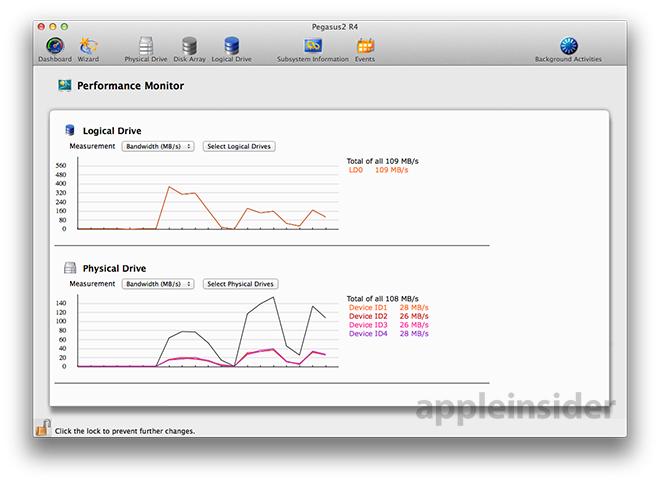Close the Pegasus2 R4 window
Image resolution: width=660 pixels, height=483 pixels.
[x=41, y=27]
